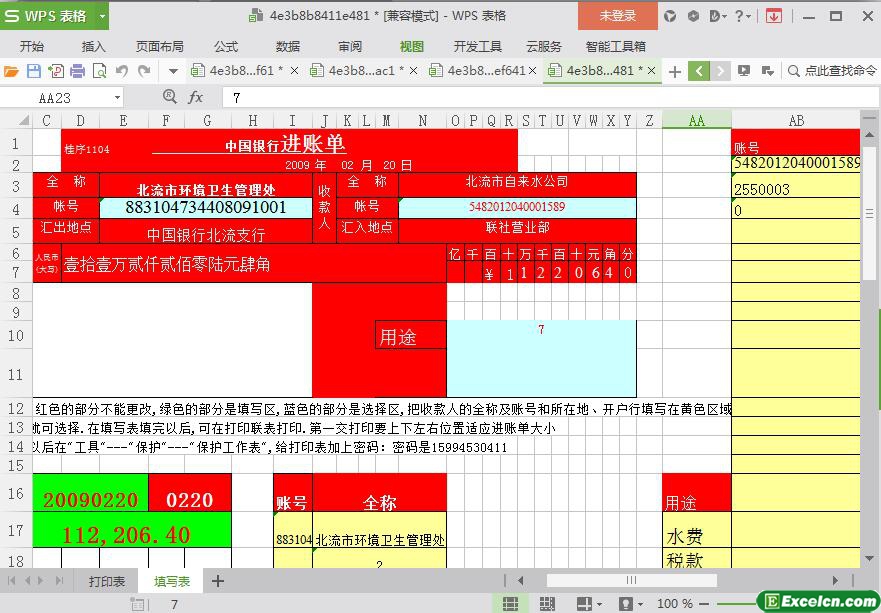Jump to first sheet navigation arrow
The image size is (881, 613).
(11, 580)
